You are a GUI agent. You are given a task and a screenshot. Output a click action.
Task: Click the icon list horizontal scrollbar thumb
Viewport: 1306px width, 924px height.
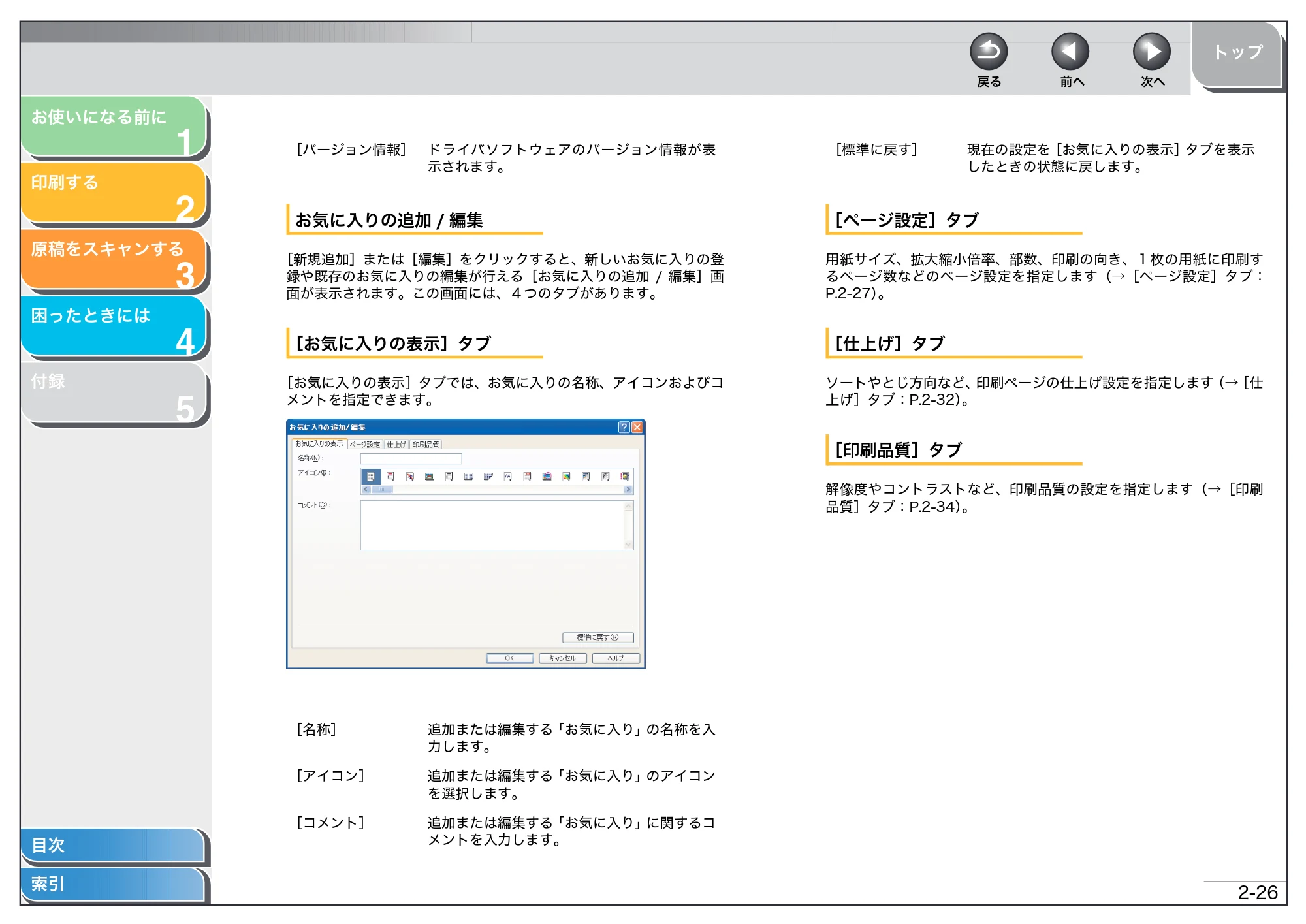pos(382,489)
